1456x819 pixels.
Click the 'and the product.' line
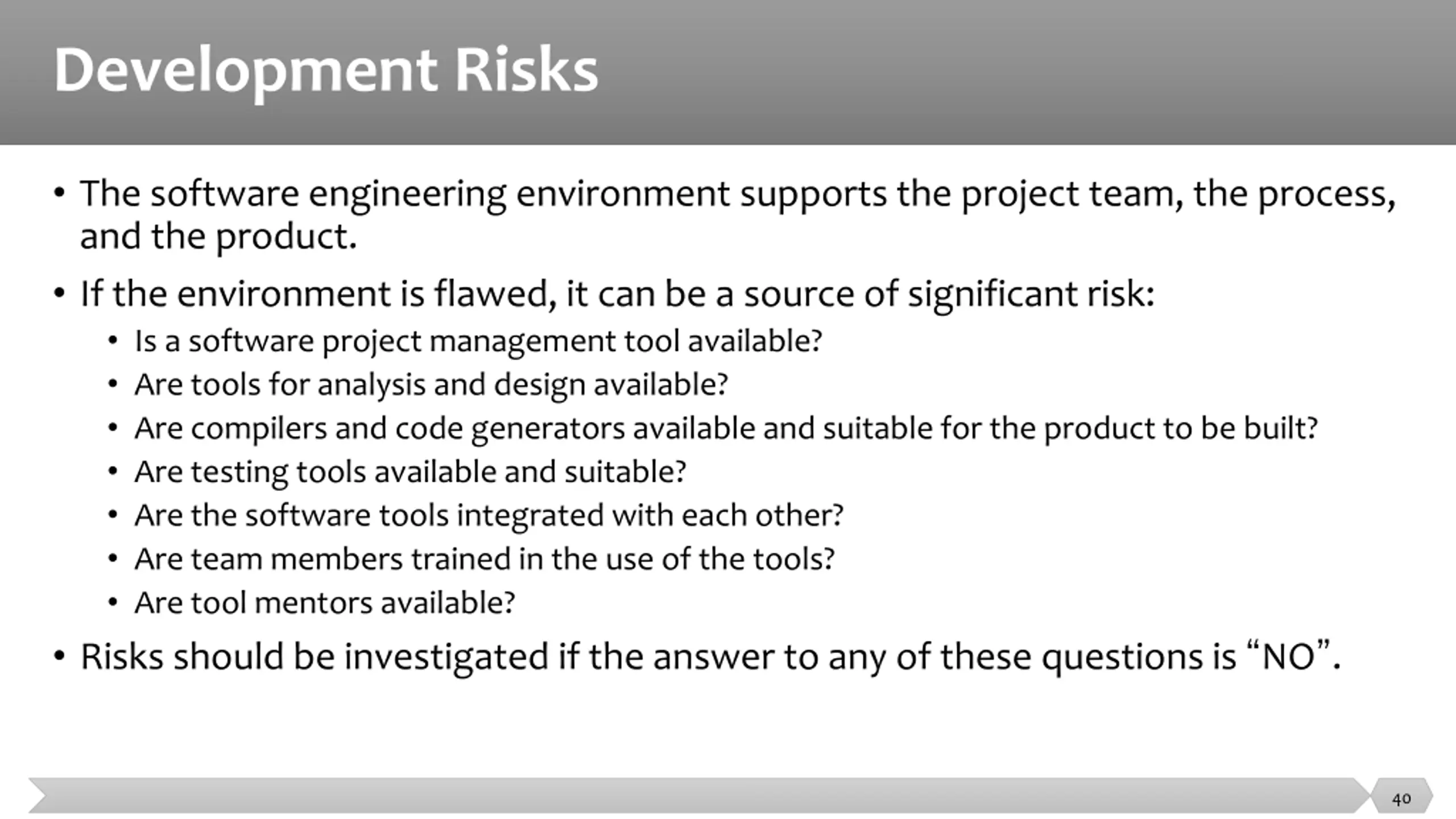(218, 236)
